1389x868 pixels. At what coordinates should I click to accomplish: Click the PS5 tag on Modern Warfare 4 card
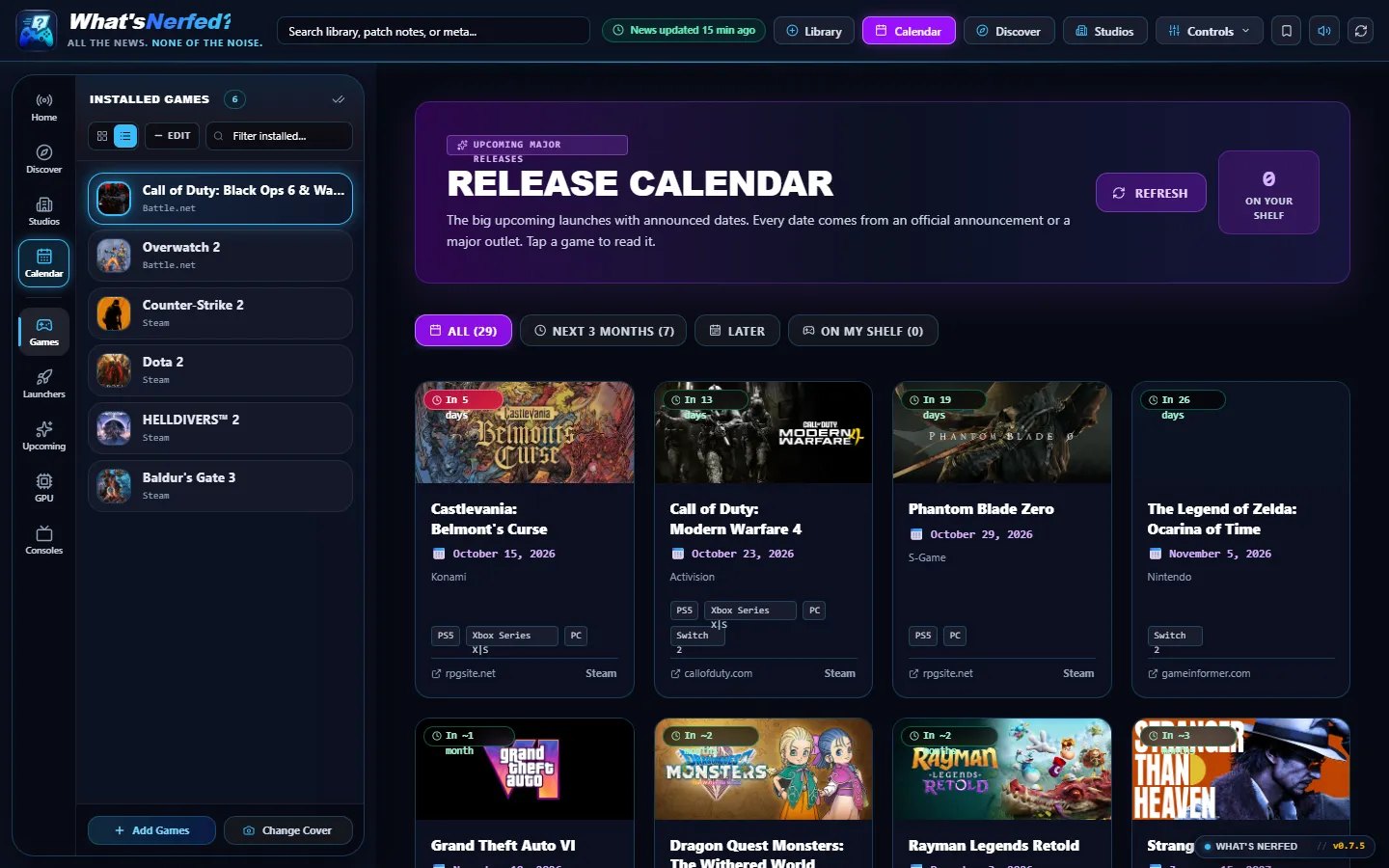[684, 610]
